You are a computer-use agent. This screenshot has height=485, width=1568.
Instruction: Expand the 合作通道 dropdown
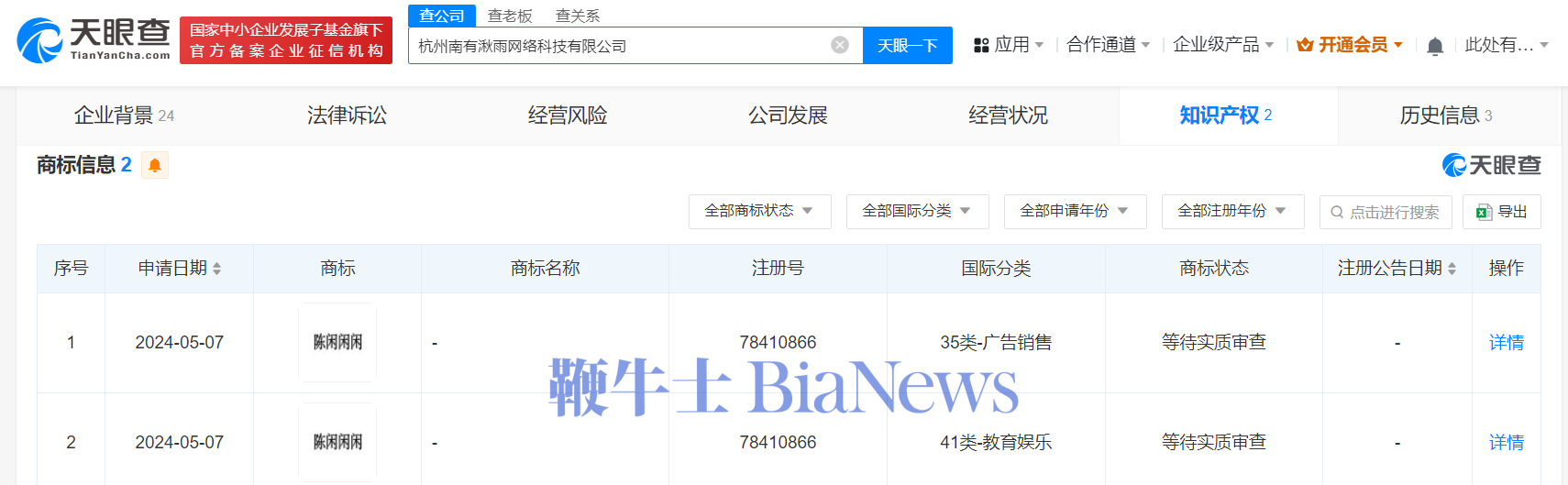pyautogui.click(x=1108, y=45)
